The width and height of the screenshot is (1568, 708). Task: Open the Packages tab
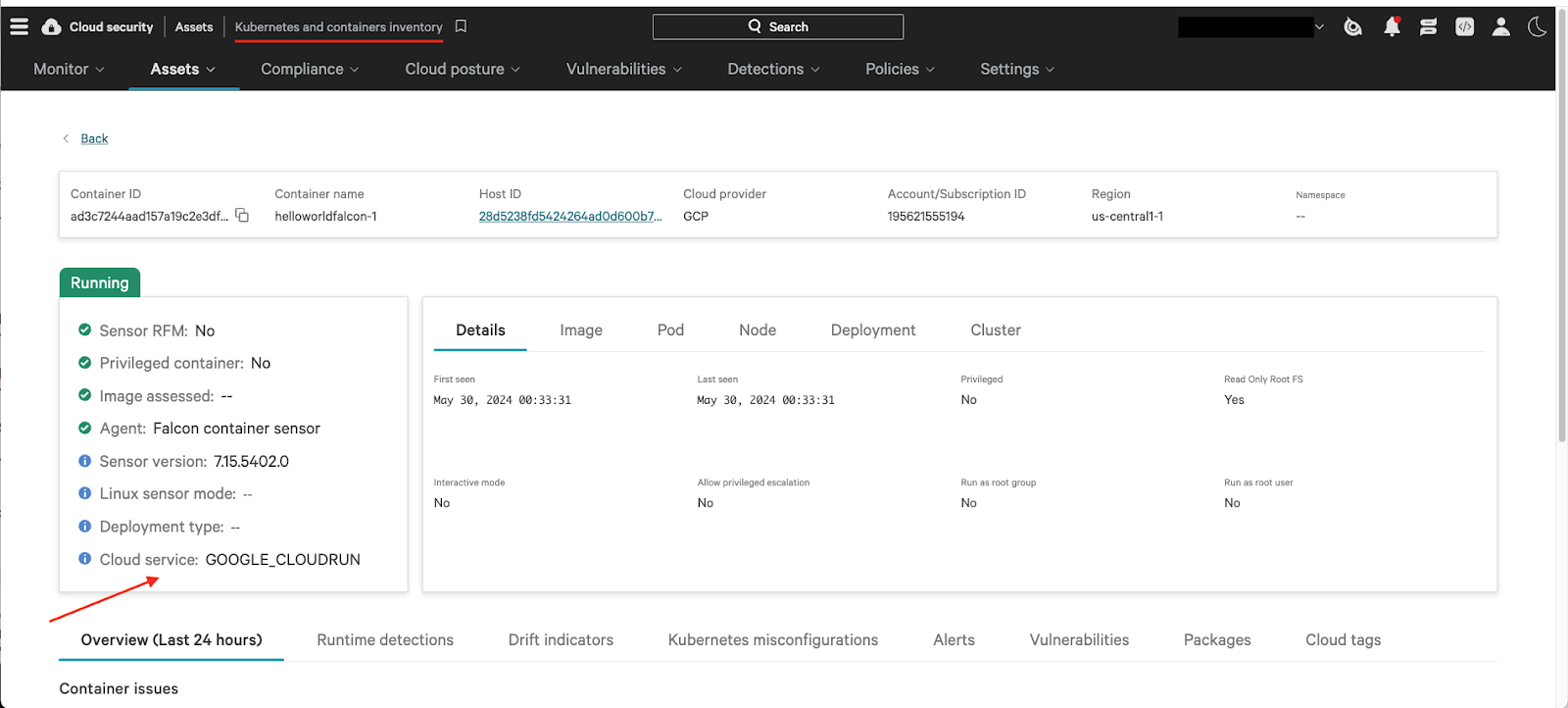click(1217, 640)
